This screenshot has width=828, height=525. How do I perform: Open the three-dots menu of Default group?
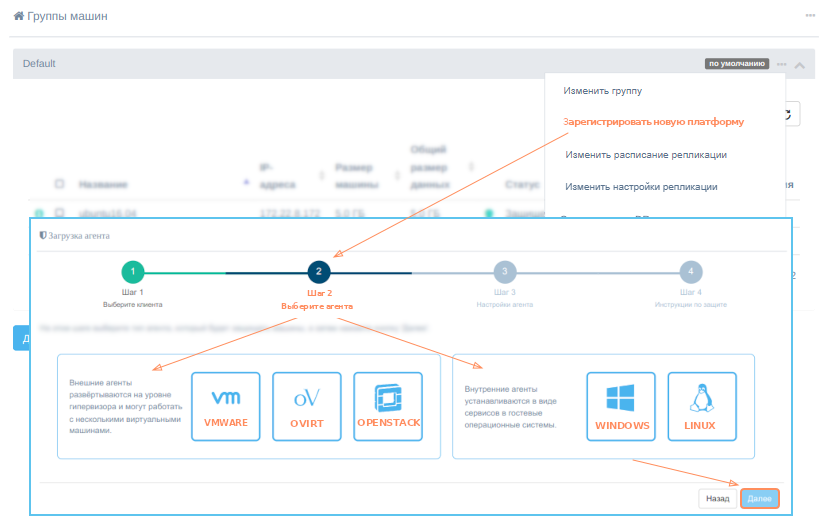(782, 63)
